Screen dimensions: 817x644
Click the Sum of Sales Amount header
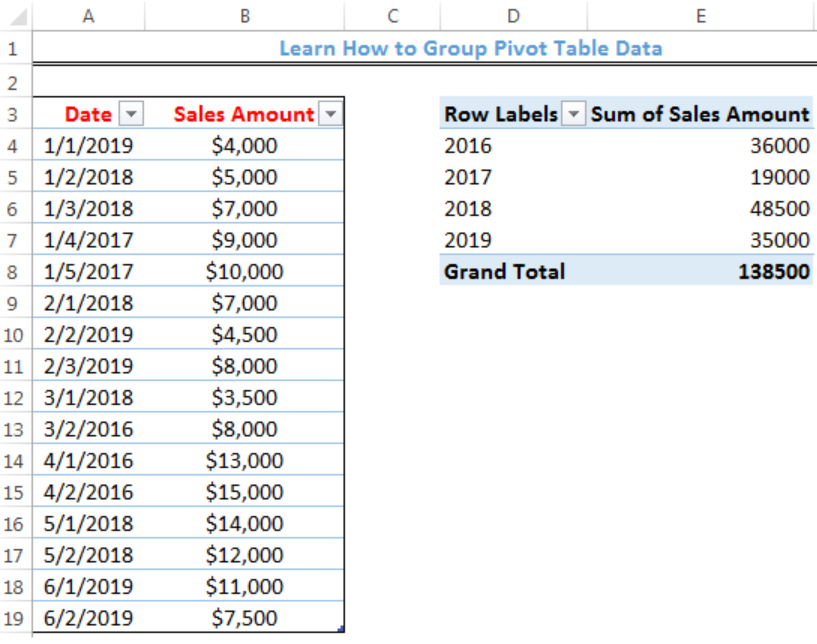700,114
